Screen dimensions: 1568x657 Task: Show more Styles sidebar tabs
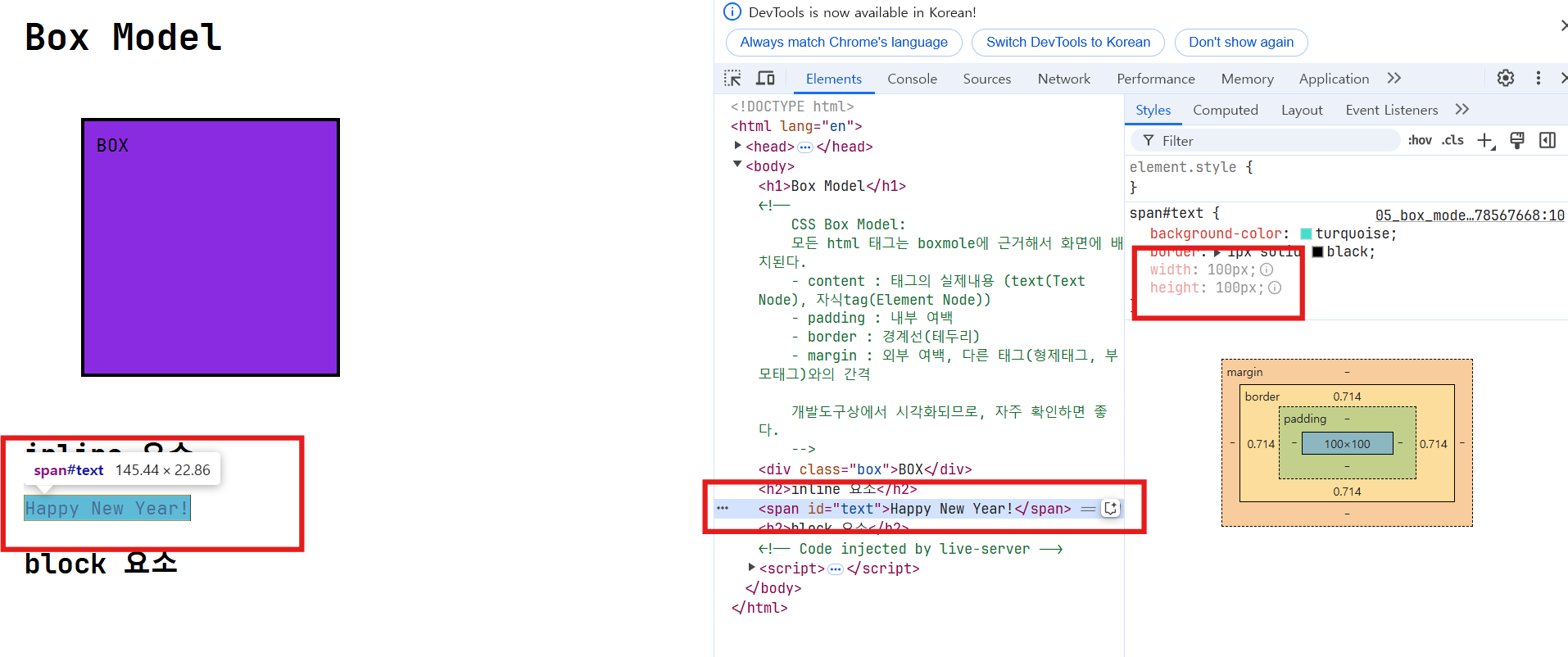click(x=1462, y=109)
